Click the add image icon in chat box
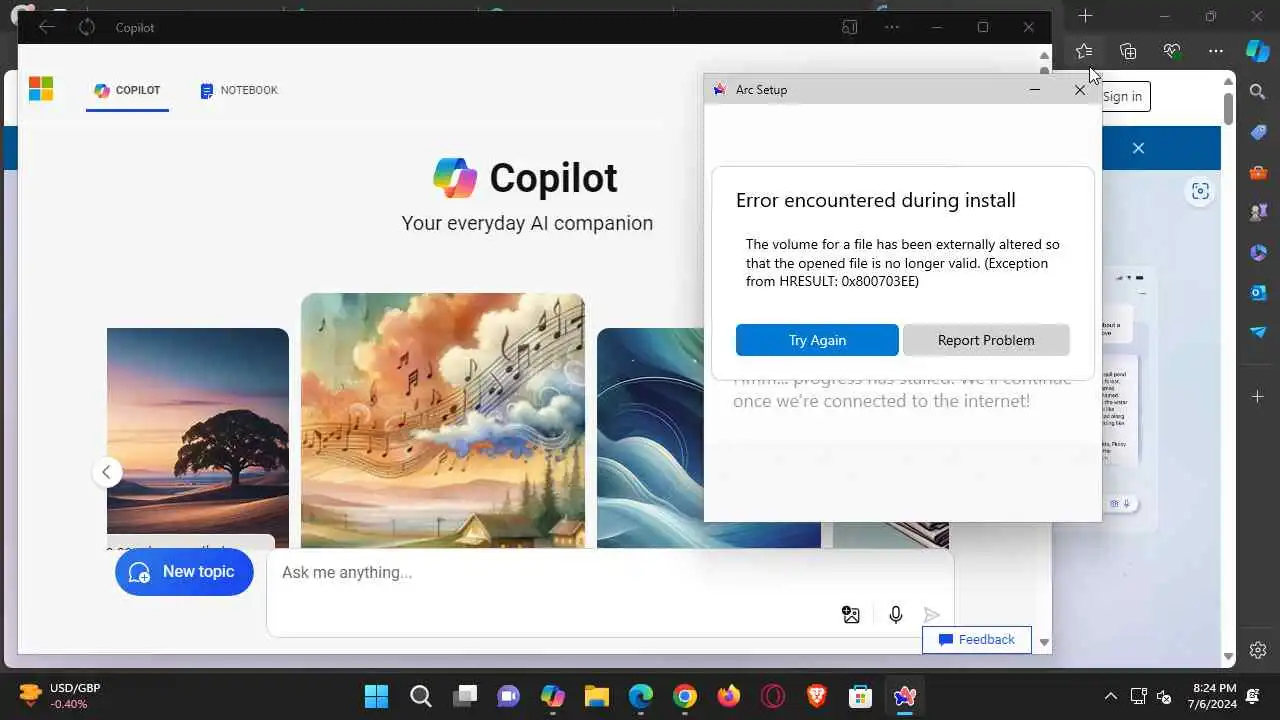Viewport: 1280px width, 720px height. point(851,615)
